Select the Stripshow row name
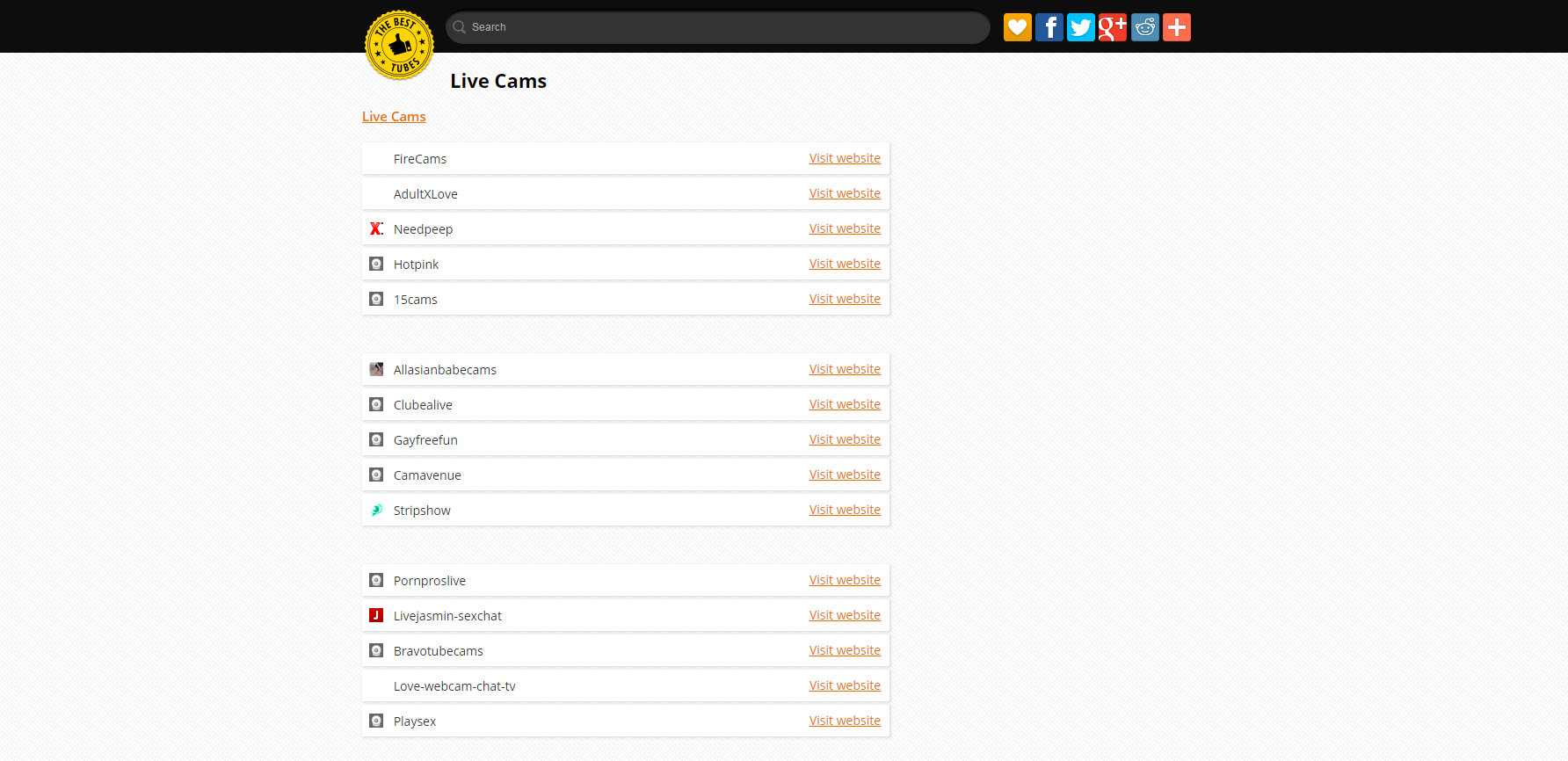 (422, 511)
